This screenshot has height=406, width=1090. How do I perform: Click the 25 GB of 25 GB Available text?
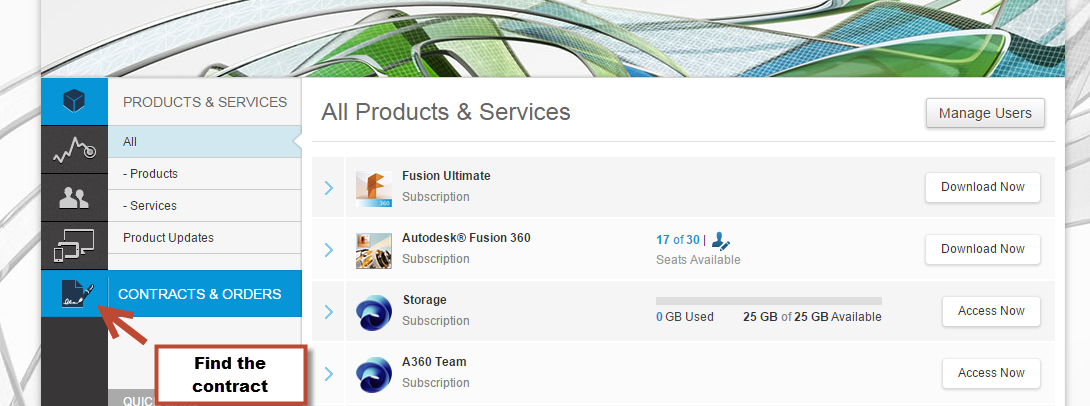[x=812, y=317]
